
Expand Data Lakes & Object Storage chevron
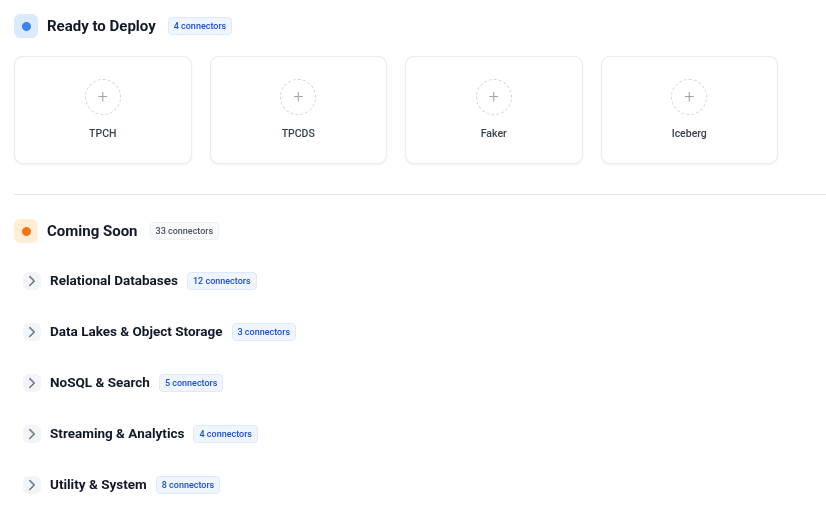[x=32, y=332]
